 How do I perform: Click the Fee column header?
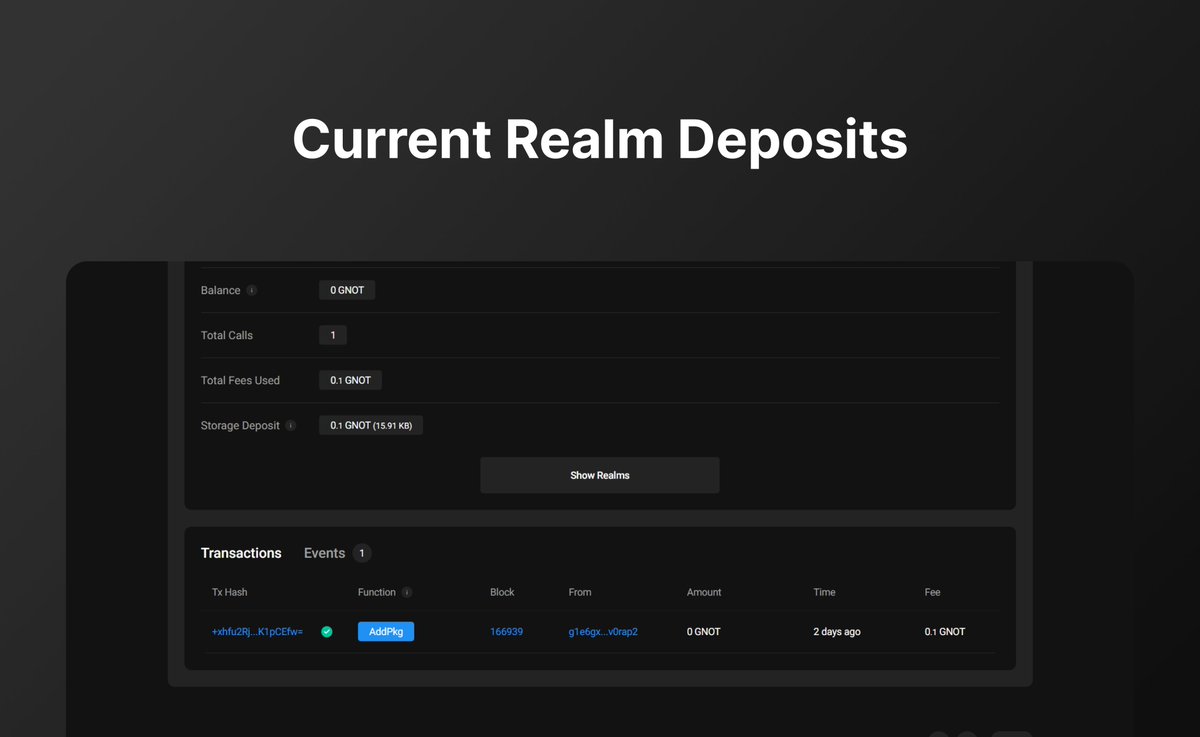point(933,592)
